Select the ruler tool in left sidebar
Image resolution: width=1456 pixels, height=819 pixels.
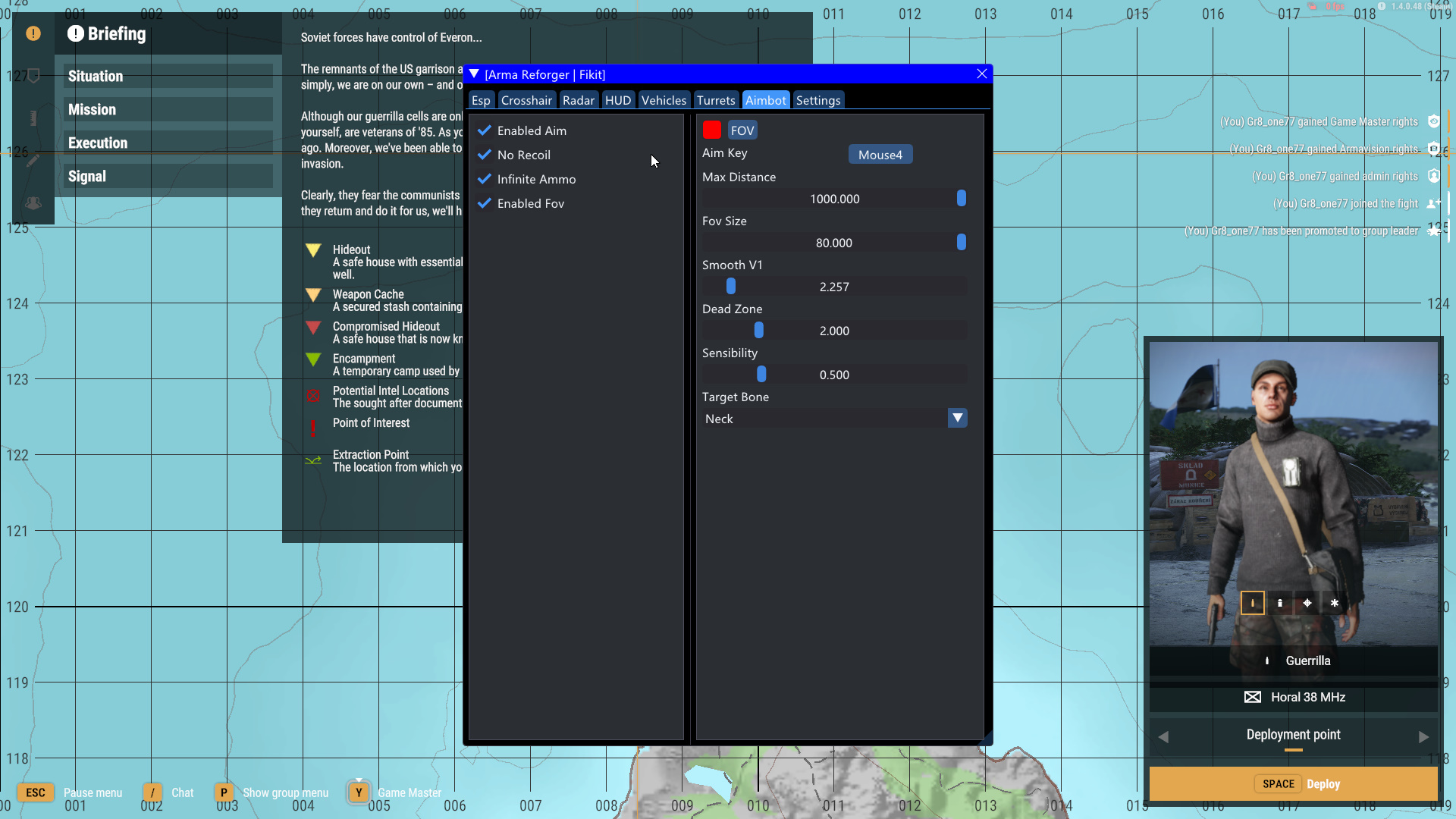(33, 118)
